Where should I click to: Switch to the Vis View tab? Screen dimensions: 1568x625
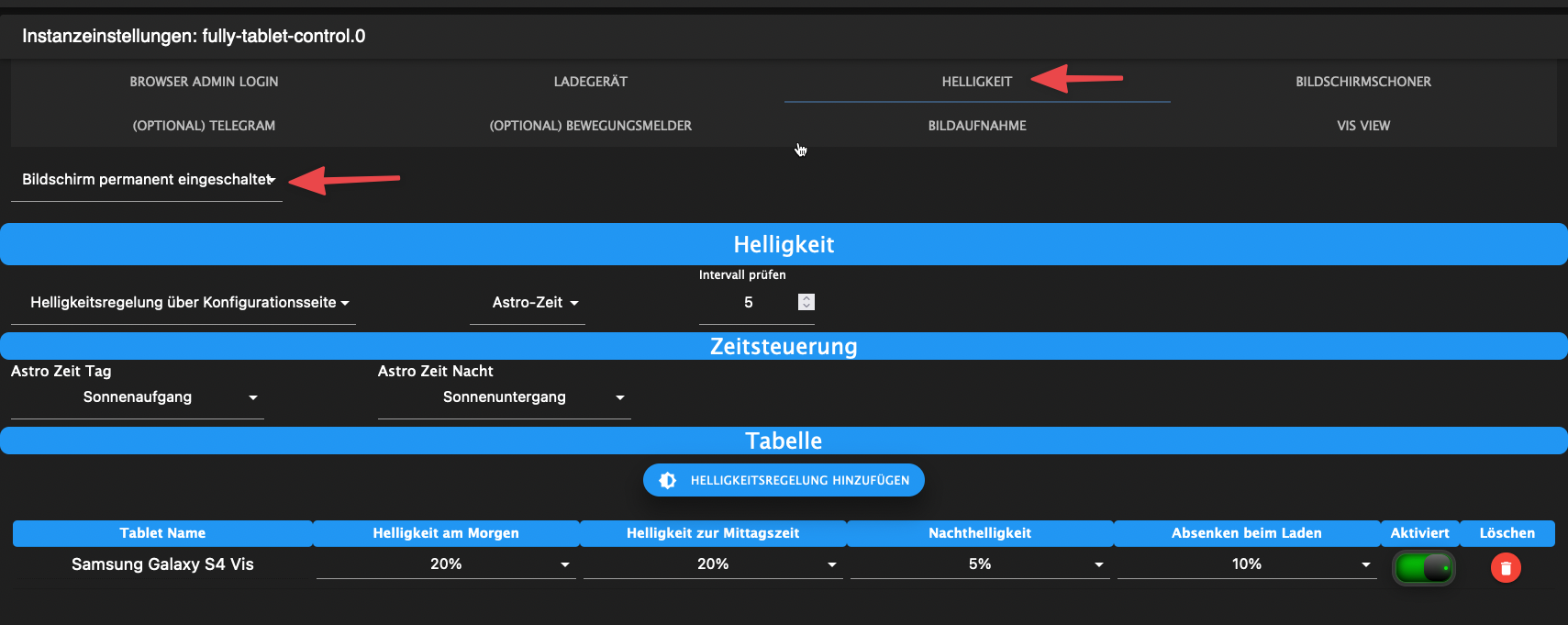click(x=1363, y=126)
